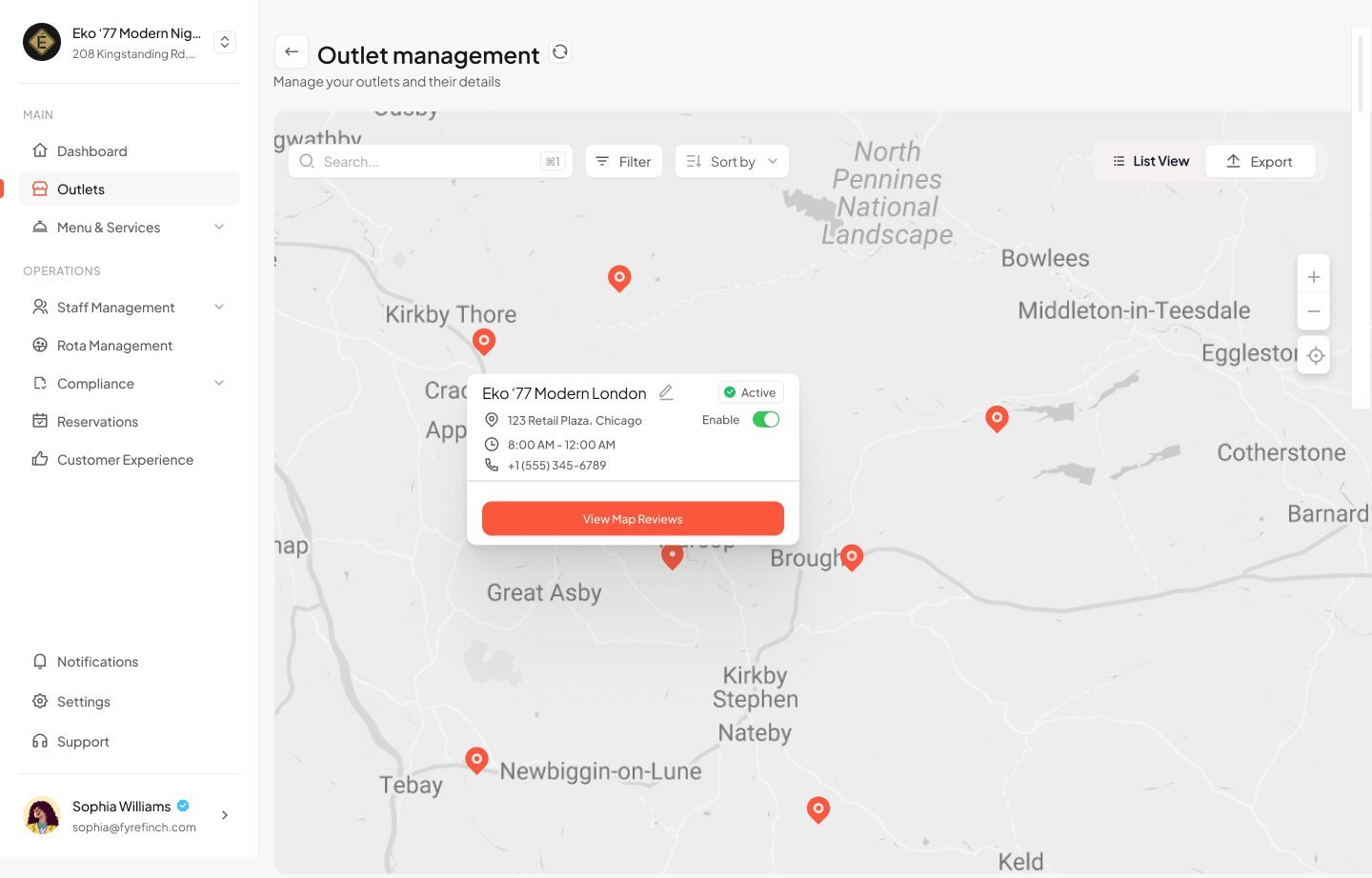Click the search magnifier icon
This screenshot has height=878, width=1372.
click(307, 161)
